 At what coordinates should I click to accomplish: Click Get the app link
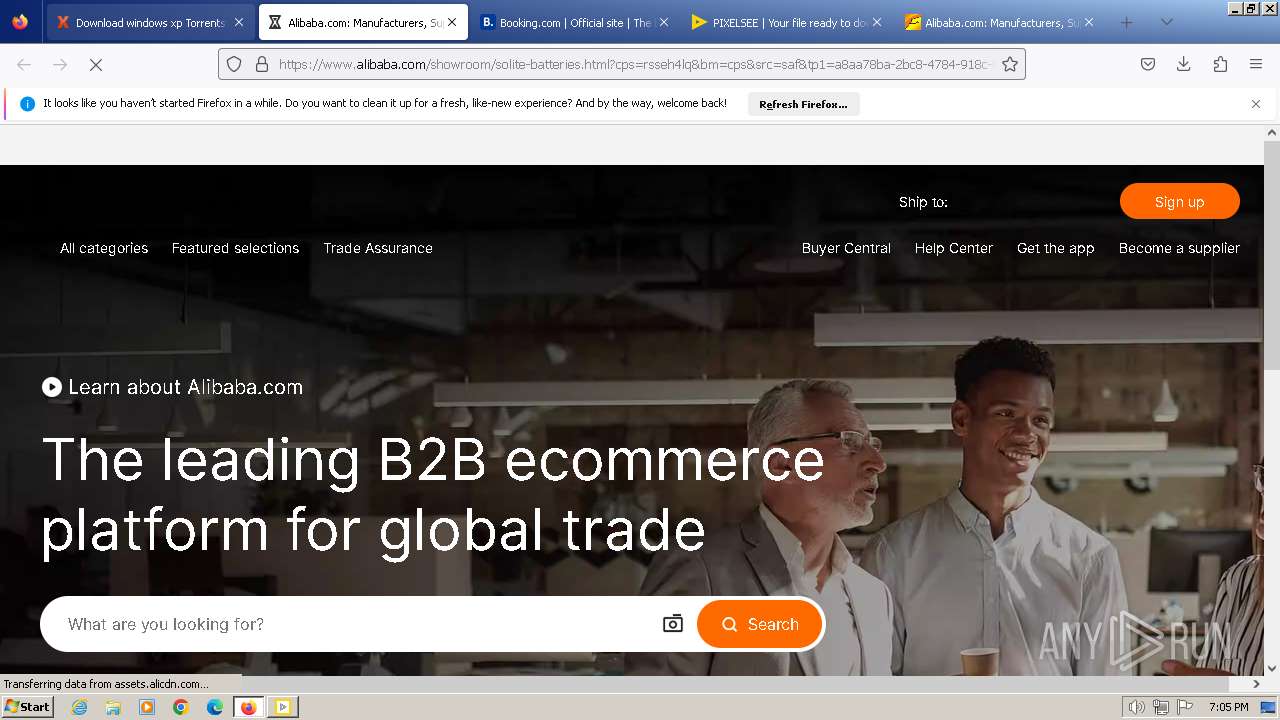point(1056,248)
